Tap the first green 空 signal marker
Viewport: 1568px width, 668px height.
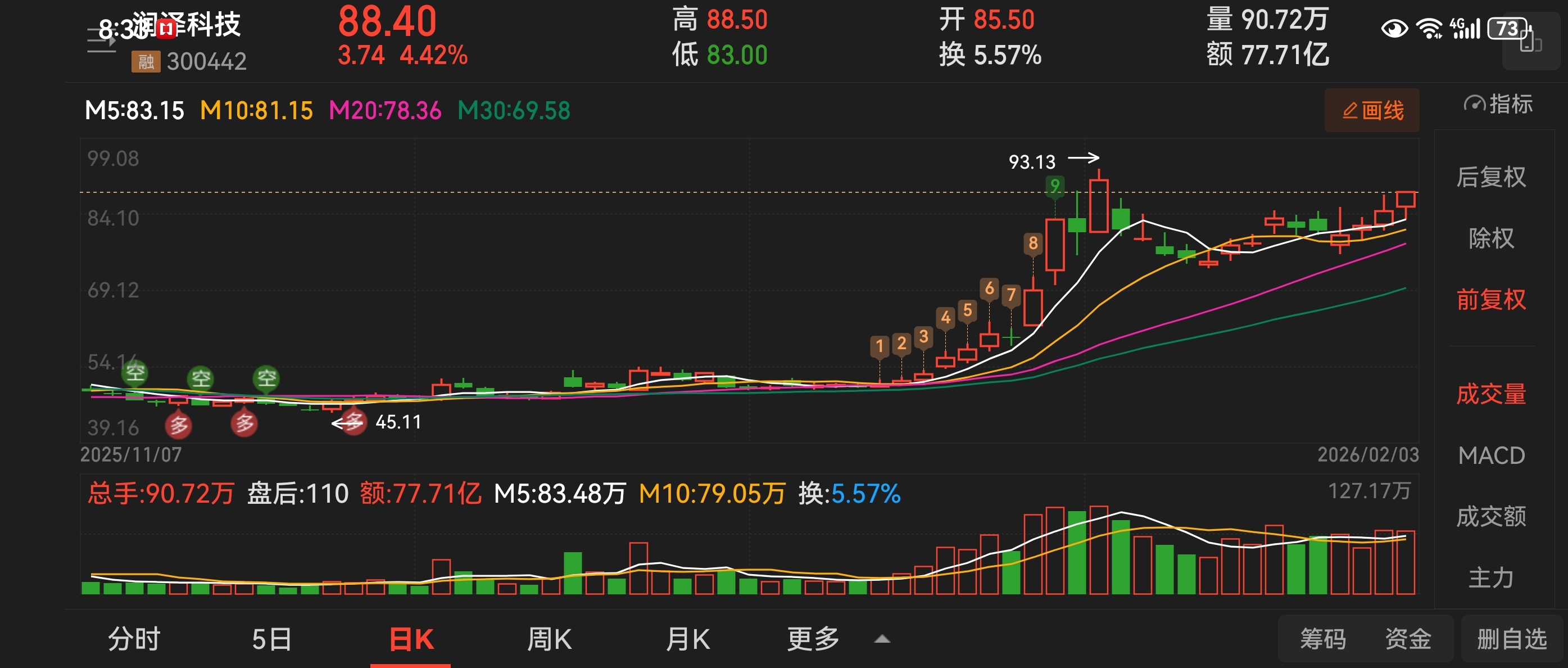tap(135, 372)
